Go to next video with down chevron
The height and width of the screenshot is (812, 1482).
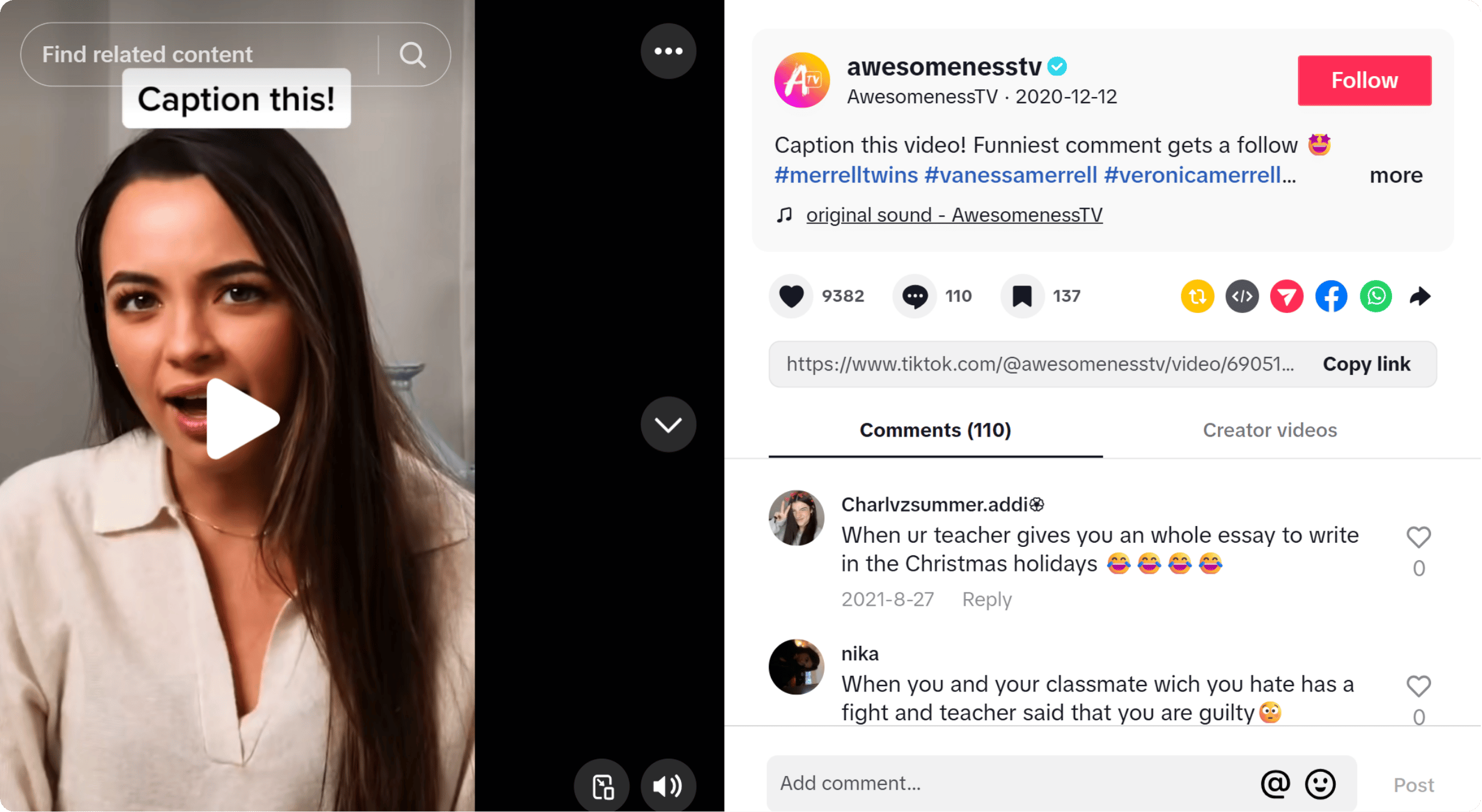pos(668,425)
